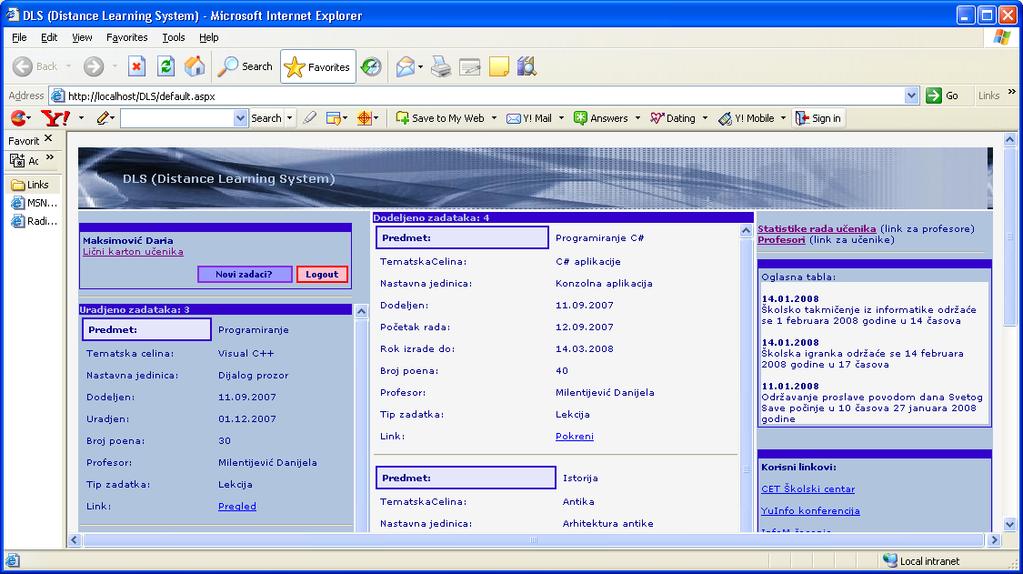This screenshot has width=1023, height=574.
Task: Open the Mail envelope icon
Action: 405,67
